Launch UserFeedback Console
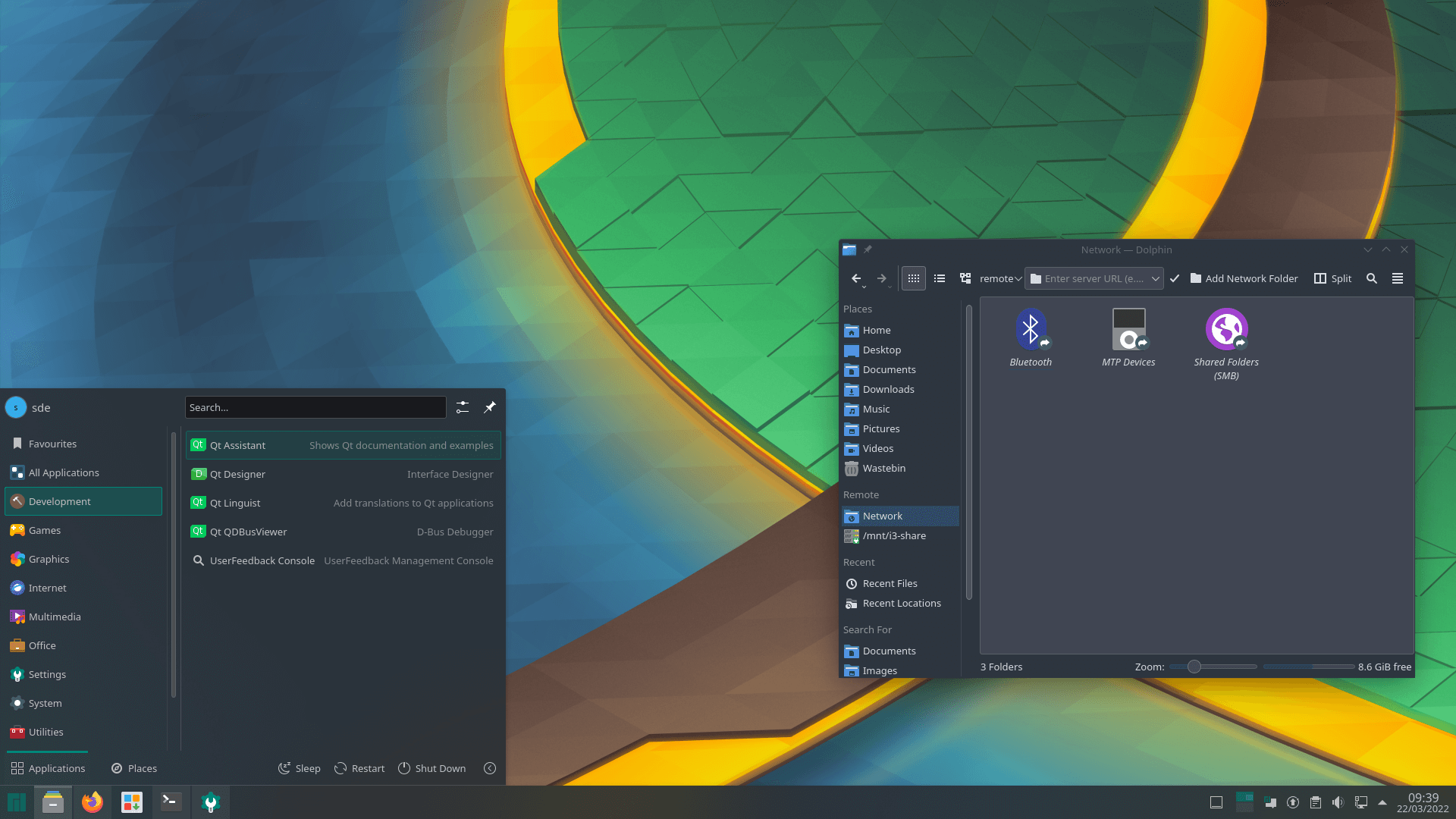Image resolution: width=1456 pixels, height=819 pixels. [343, 560]
